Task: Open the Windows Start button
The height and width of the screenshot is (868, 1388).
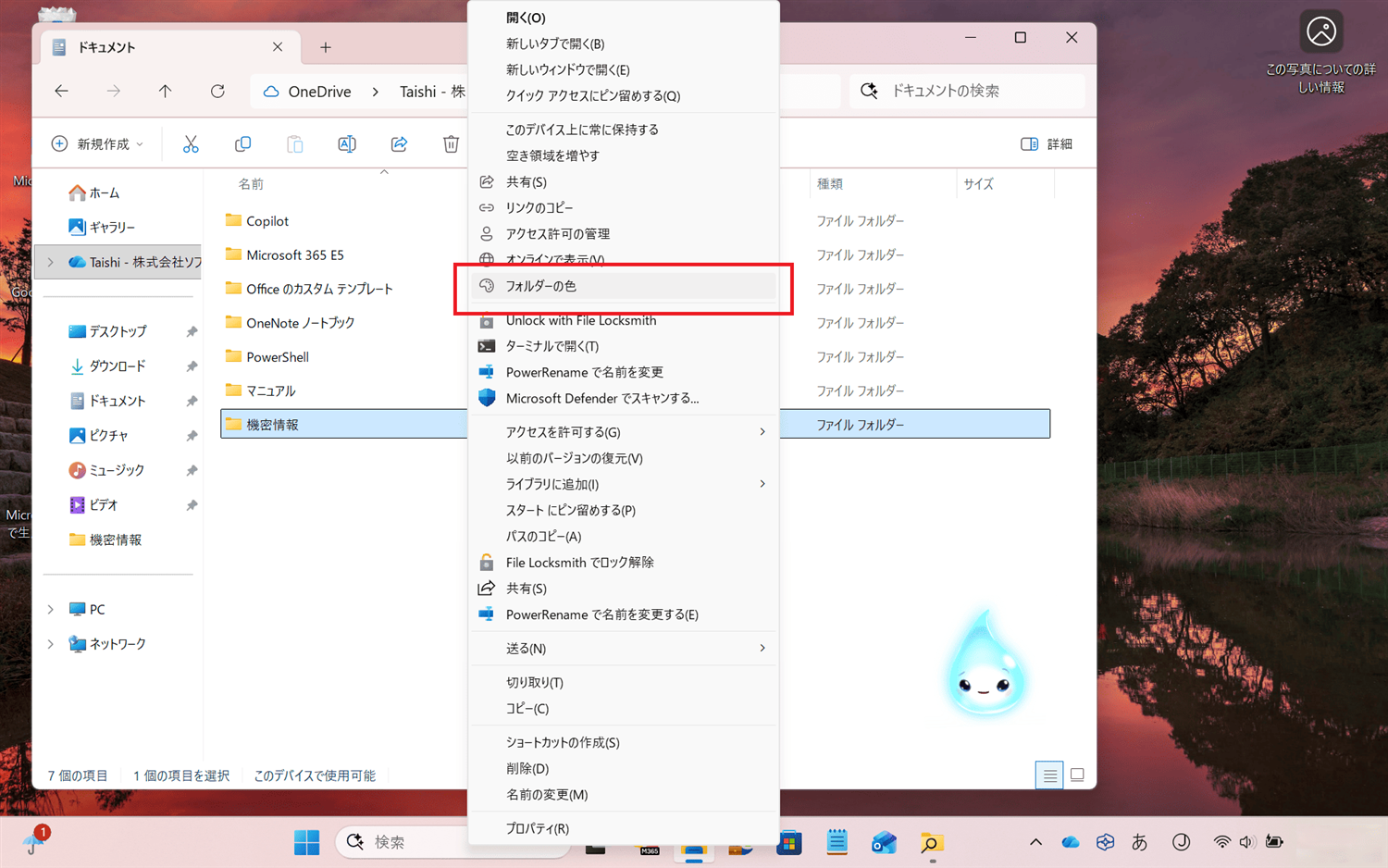Action: pos(306,842)
